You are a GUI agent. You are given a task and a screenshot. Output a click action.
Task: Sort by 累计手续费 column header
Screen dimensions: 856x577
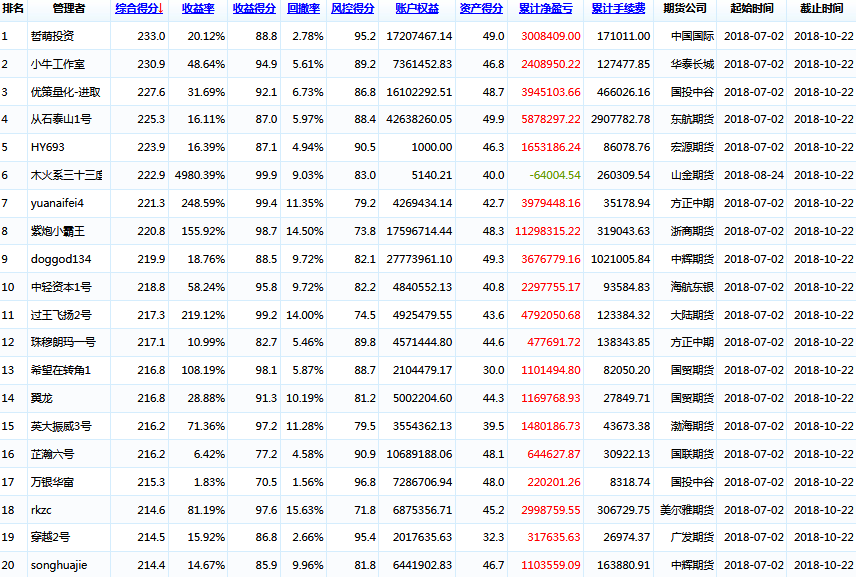tap(619, 9)
